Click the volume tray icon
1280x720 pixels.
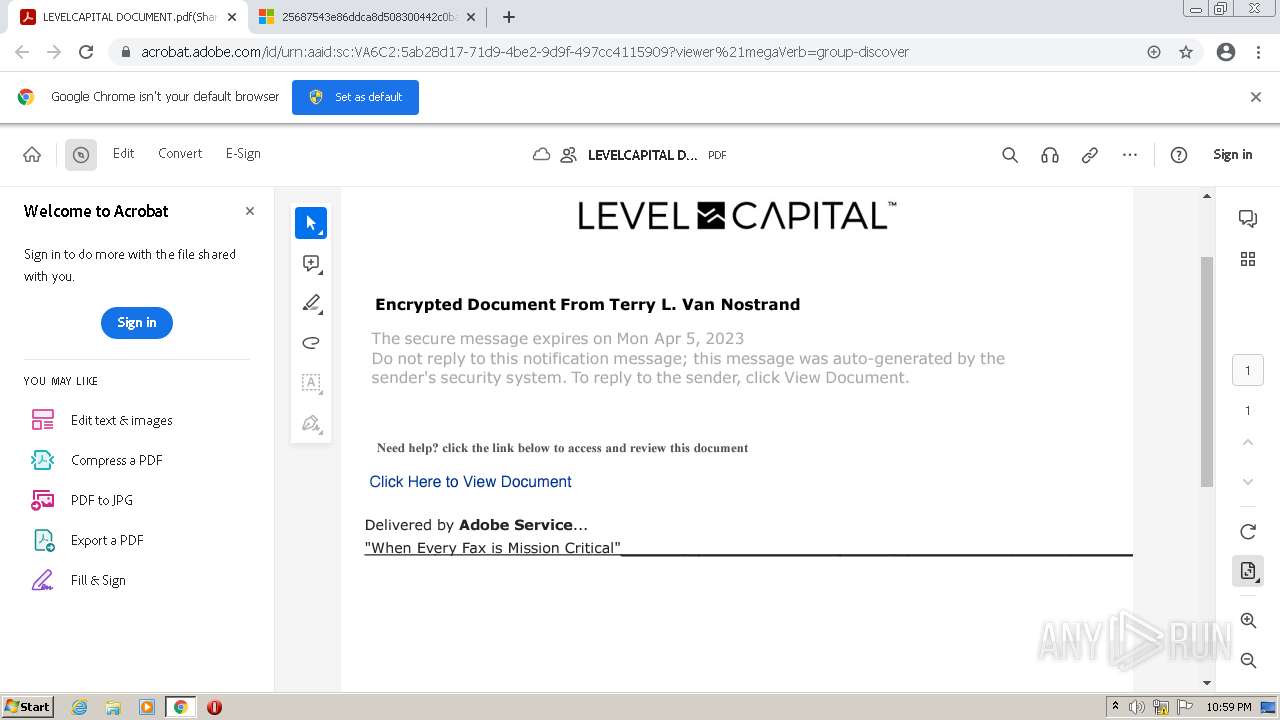(1137, 707)
